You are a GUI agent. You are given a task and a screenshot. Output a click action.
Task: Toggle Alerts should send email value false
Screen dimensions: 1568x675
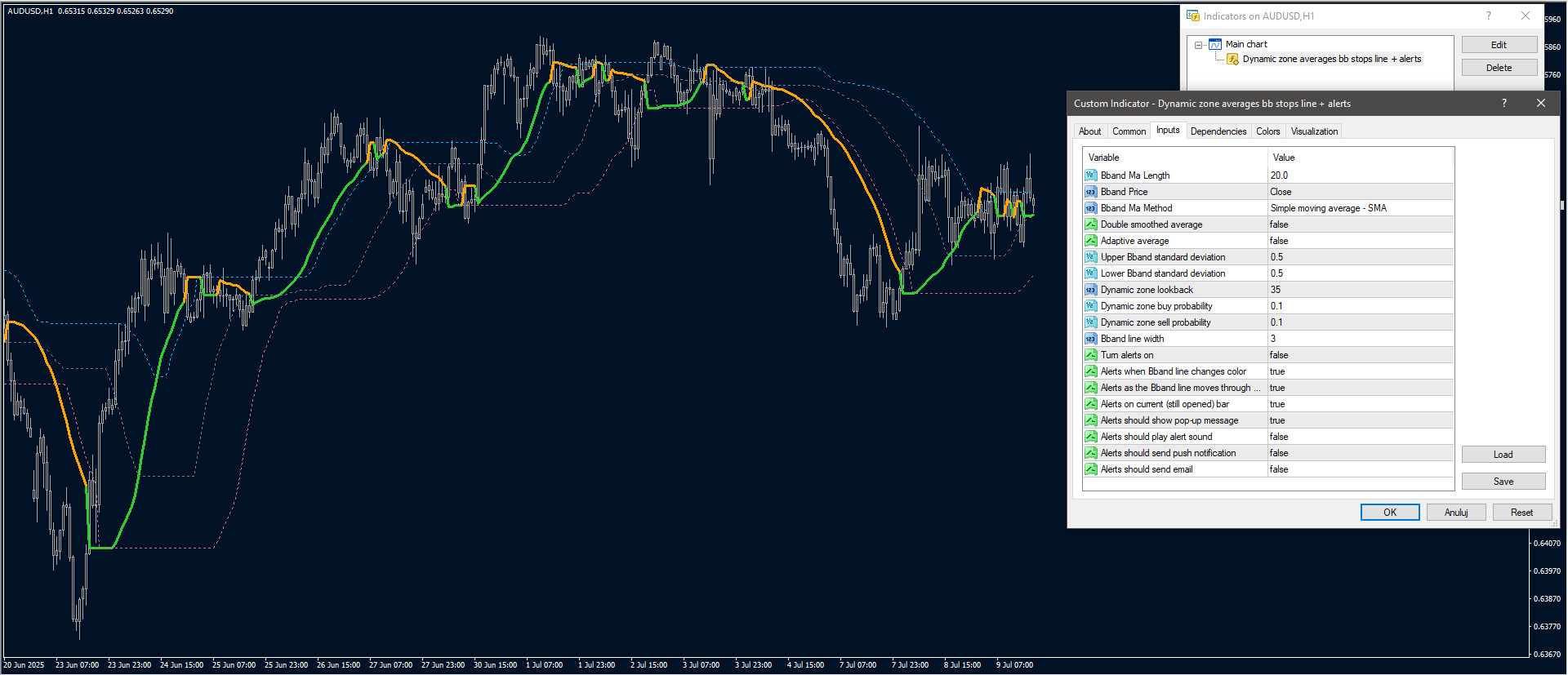1361,469
